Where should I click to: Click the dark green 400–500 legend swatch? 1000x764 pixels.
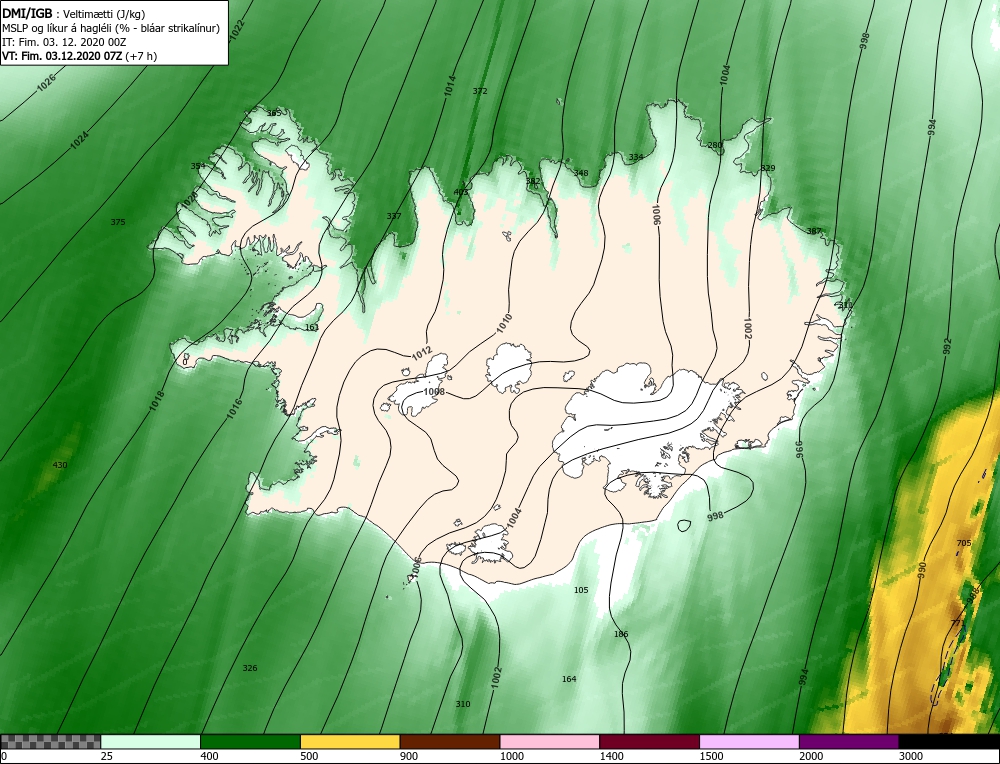tap(250, 742)
